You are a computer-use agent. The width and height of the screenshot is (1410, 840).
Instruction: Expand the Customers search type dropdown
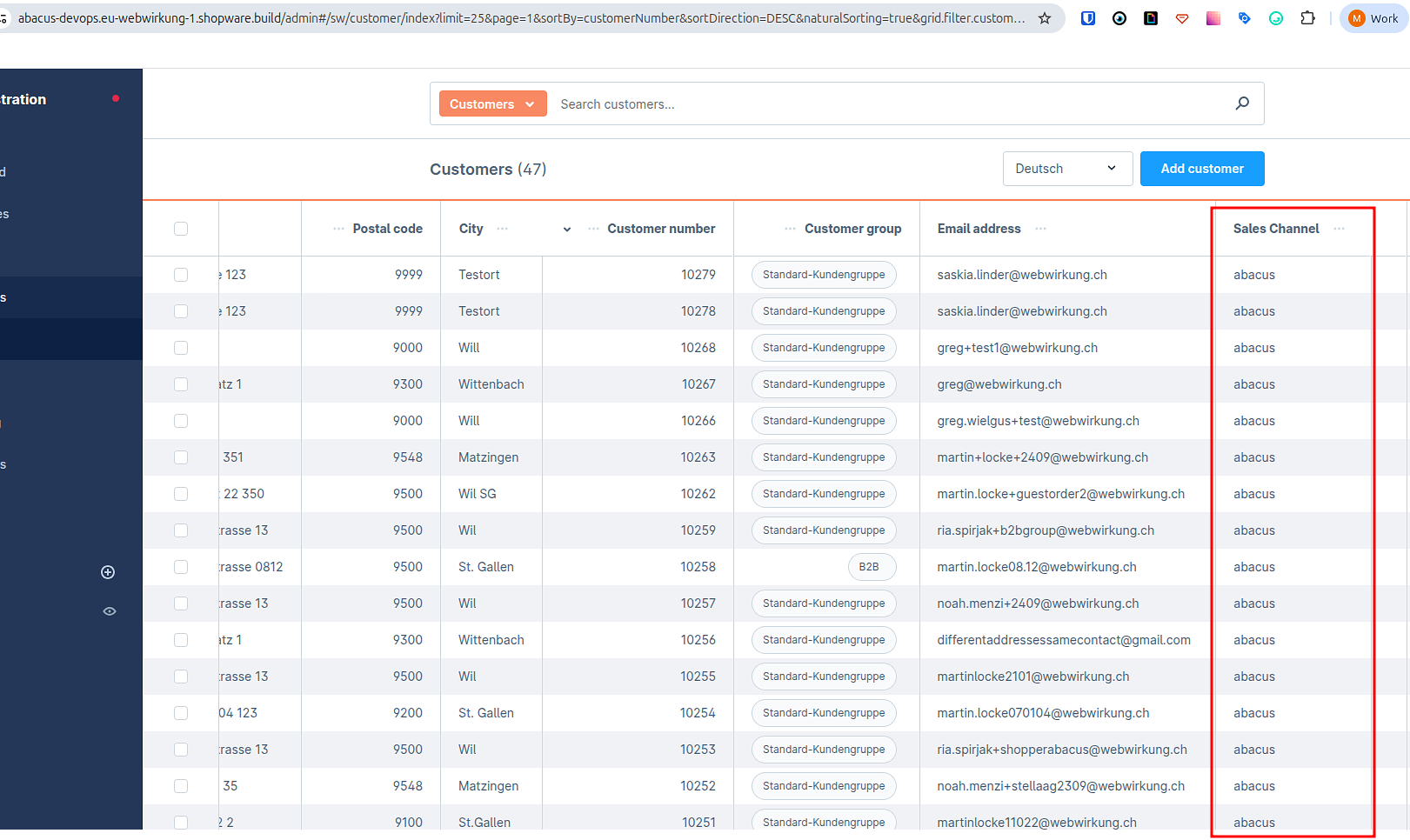[x=492, y=103]
